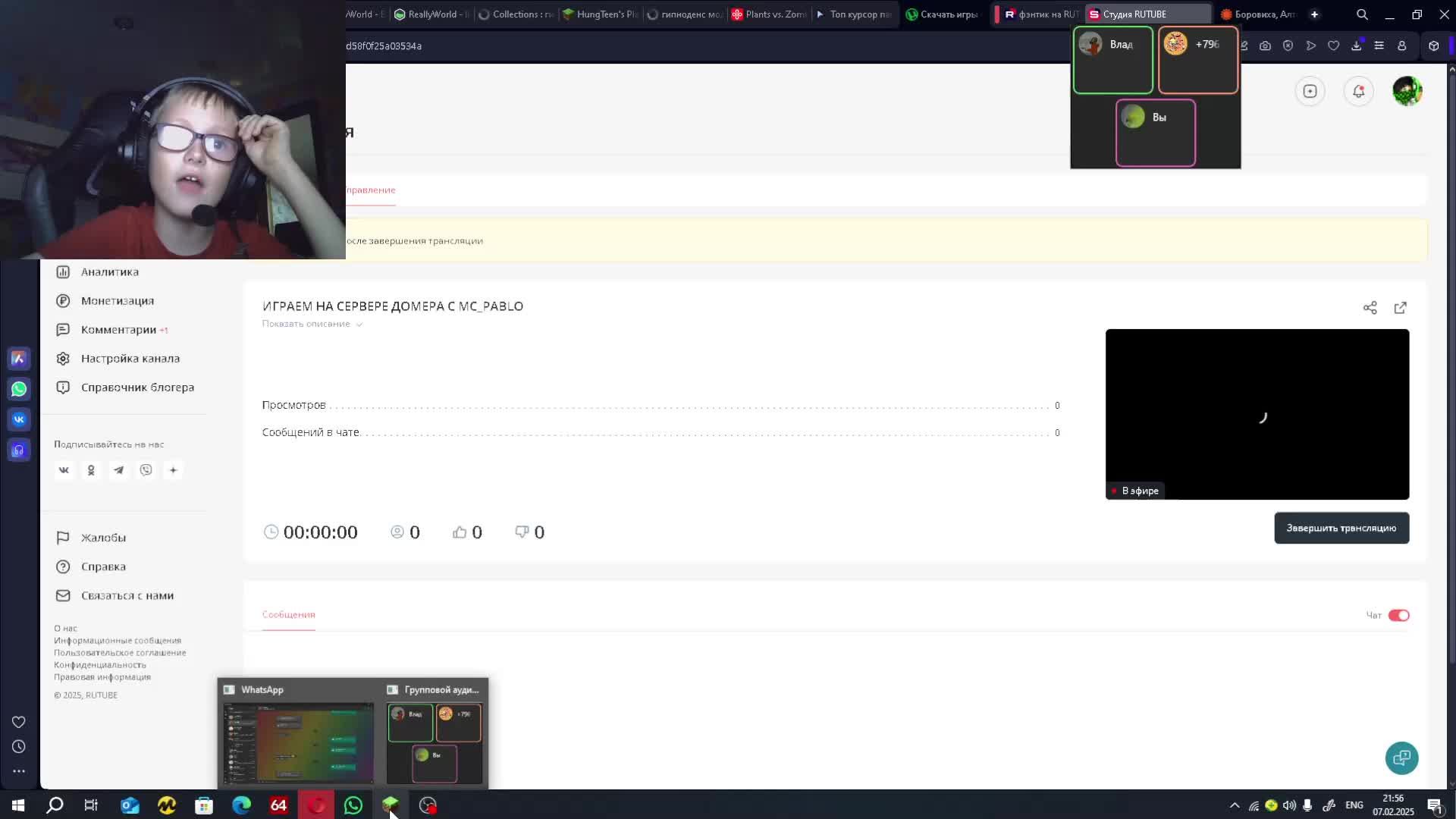The width and height of the screenshot is (1456, 819).
Task: Open Настройка канала section
Action: tap(130, 359)
